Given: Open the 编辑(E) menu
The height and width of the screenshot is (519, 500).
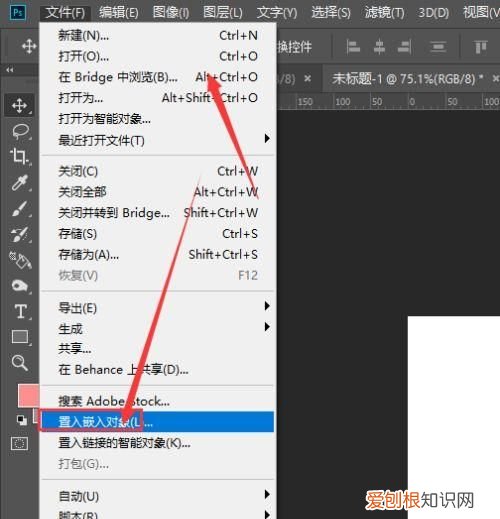Looking at the screenshot, I should tap(119, 13).
